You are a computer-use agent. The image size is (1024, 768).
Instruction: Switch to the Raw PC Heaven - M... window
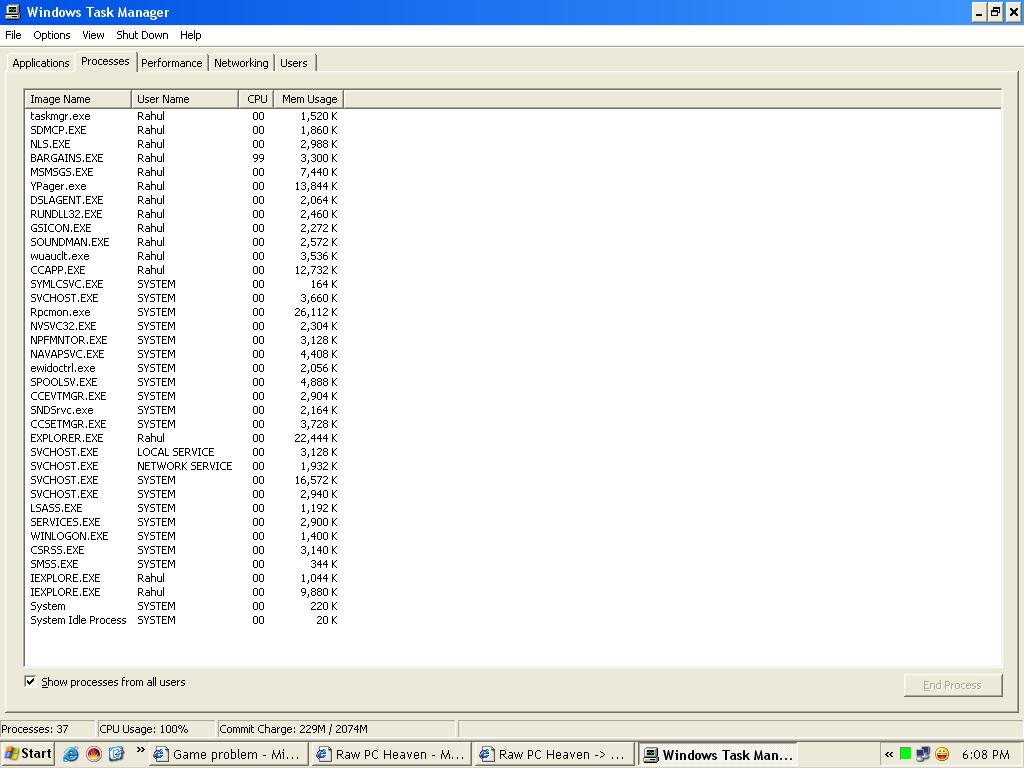(391, 754)
